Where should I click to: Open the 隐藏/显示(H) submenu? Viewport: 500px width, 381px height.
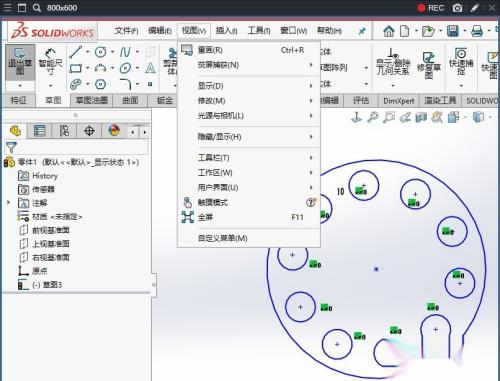249,137
